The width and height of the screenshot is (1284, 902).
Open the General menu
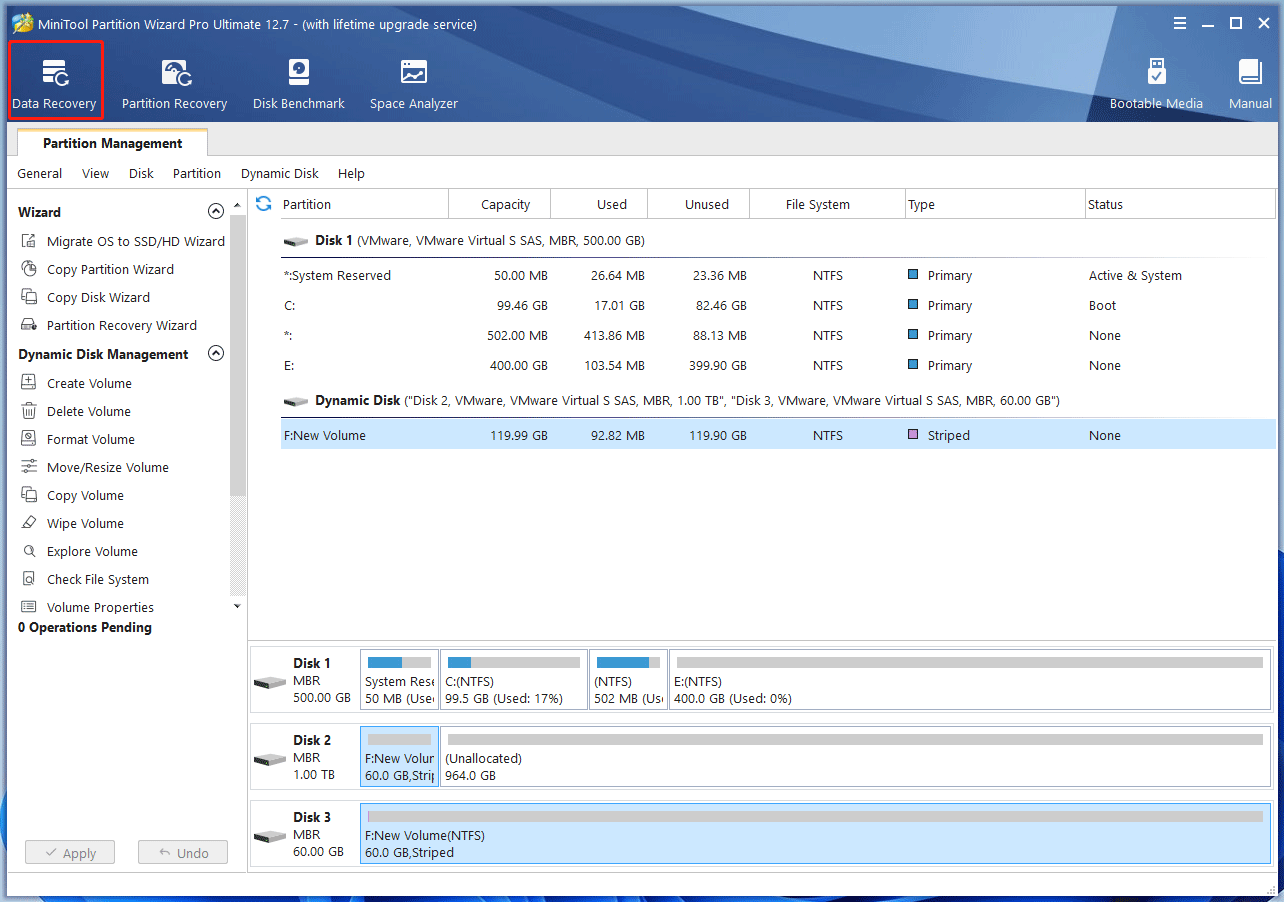[x=40, y=173]
